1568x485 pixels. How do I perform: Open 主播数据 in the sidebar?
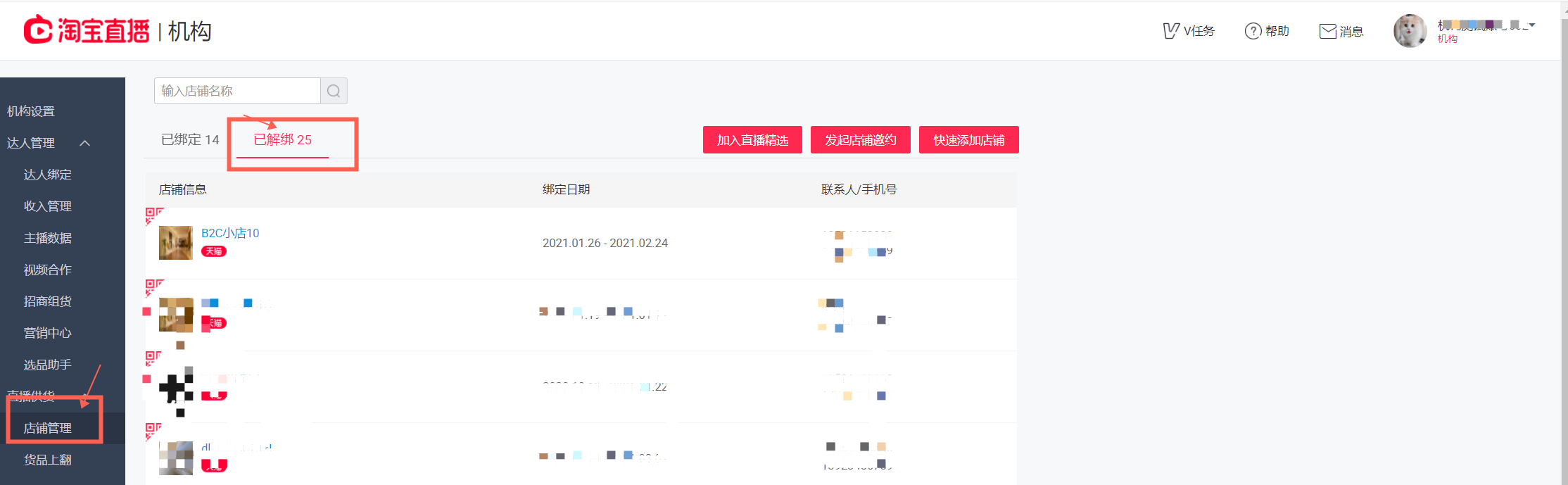[48, 238]
